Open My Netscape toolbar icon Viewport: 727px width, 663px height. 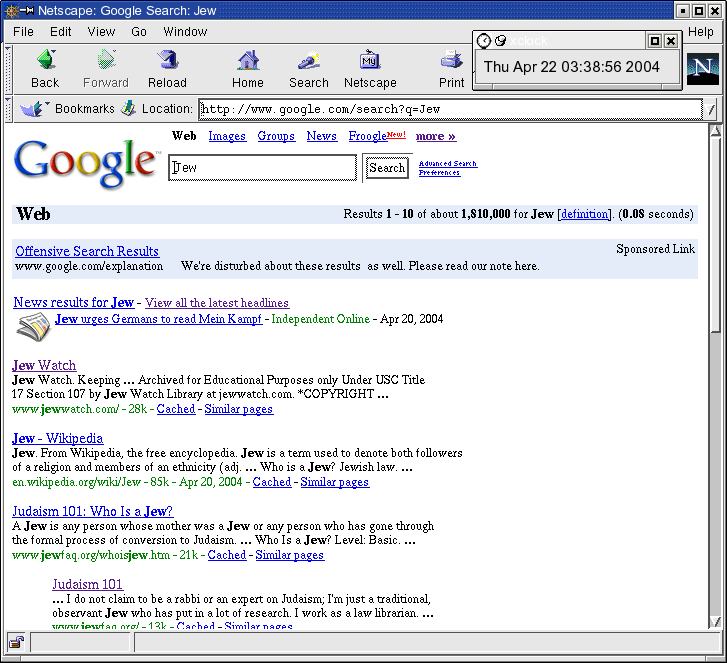click(x=370, y=60)
